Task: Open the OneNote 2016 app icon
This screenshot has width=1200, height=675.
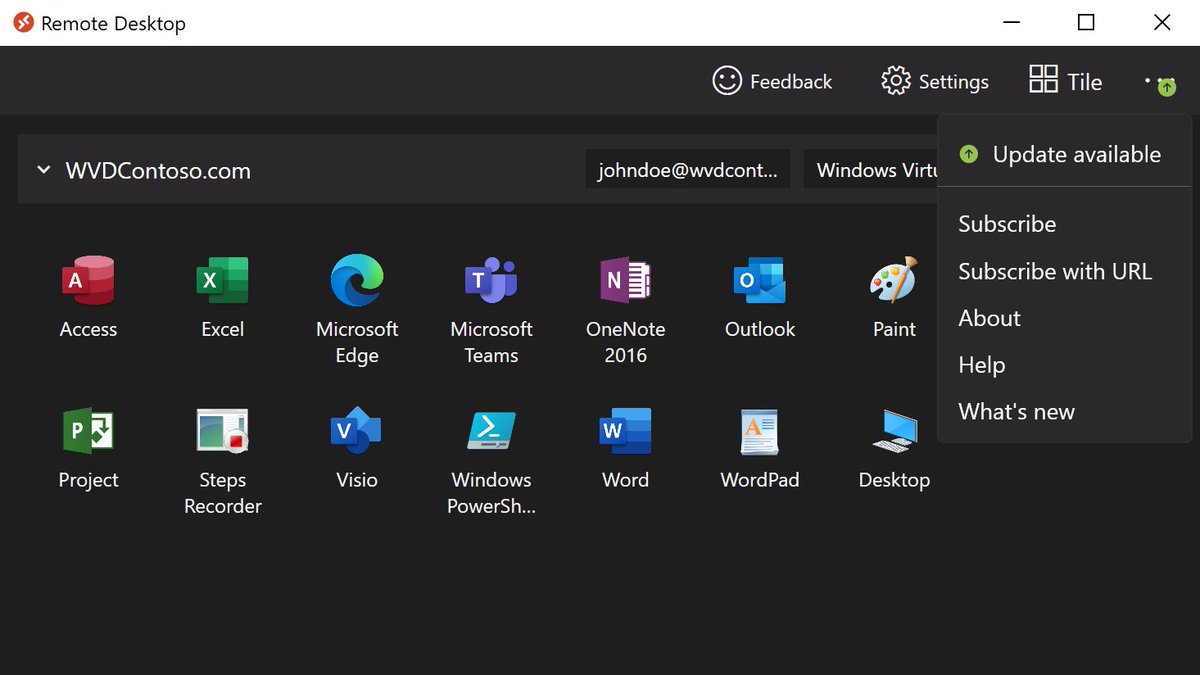Action: pos(625,280)
